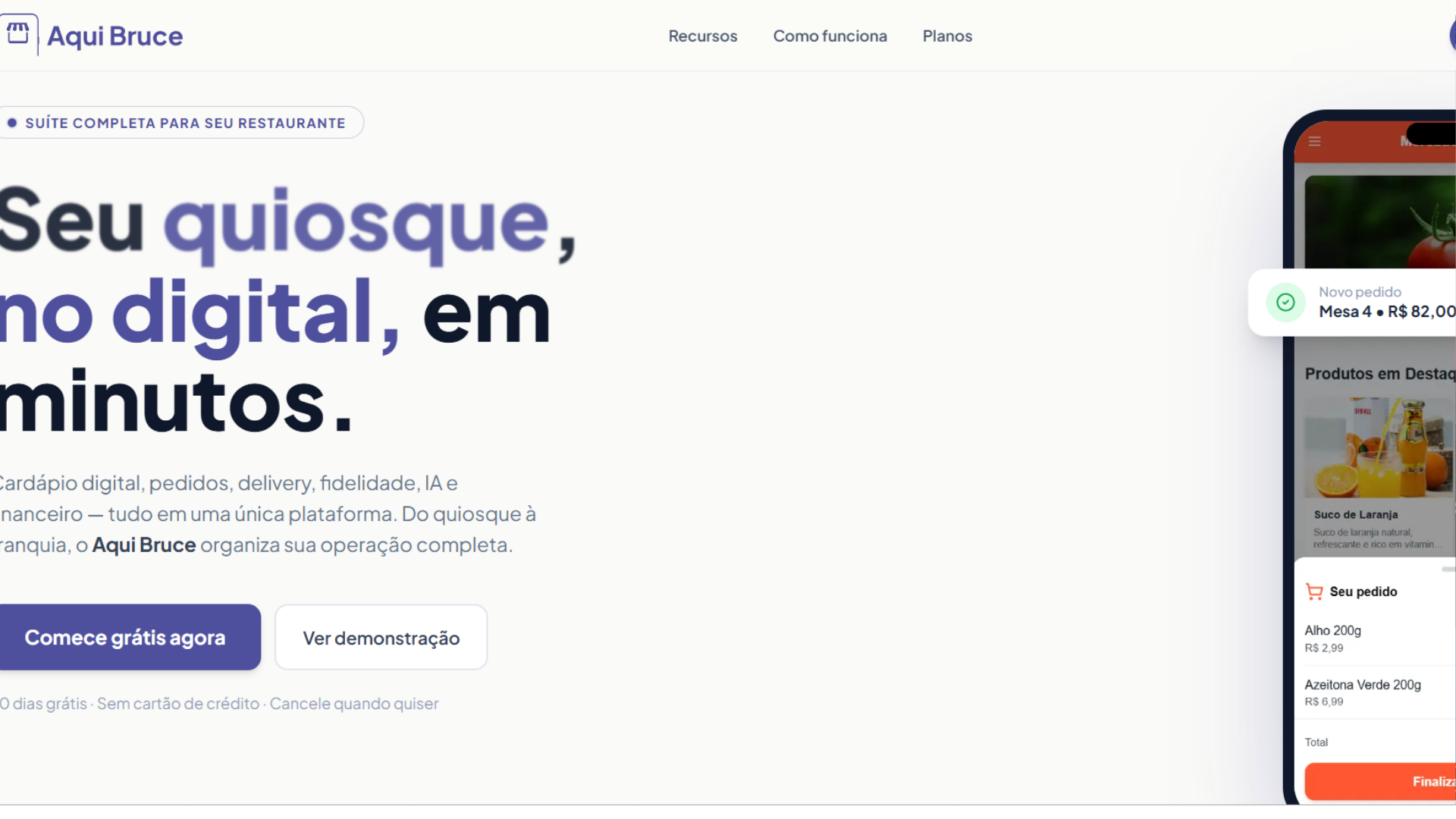Viewport: 1456px width, 819px height.
Task: Select the Azeitona Verde 200g order item
Action: [1363, 685]
